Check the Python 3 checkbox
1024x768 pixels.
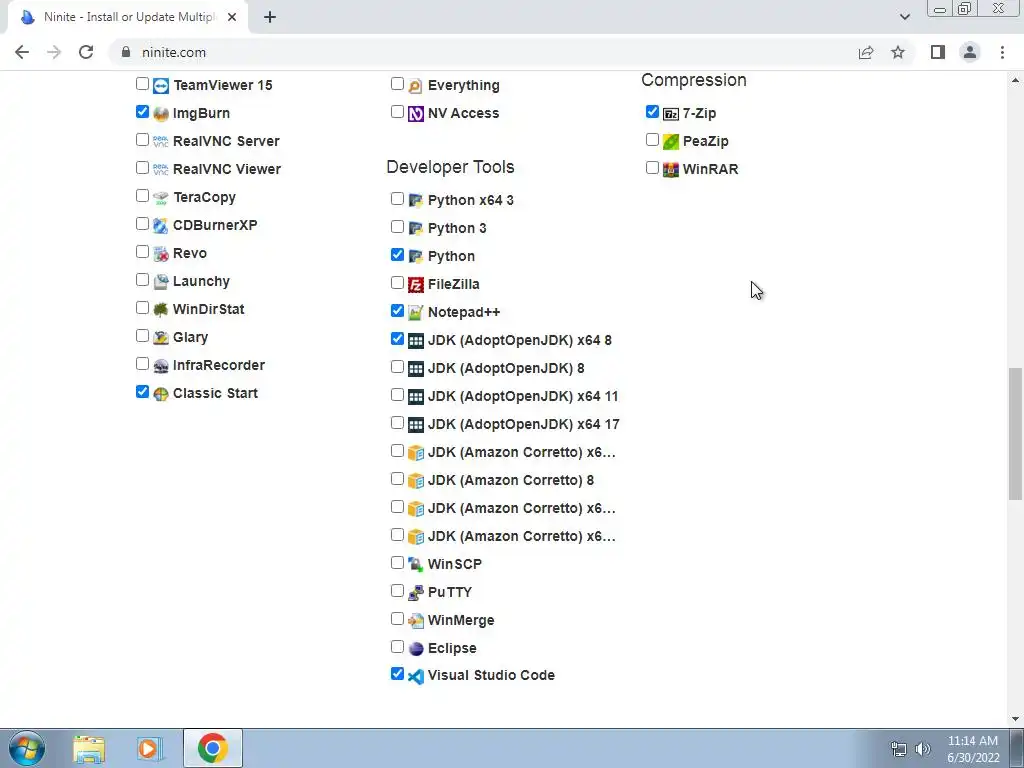point(397,227)
